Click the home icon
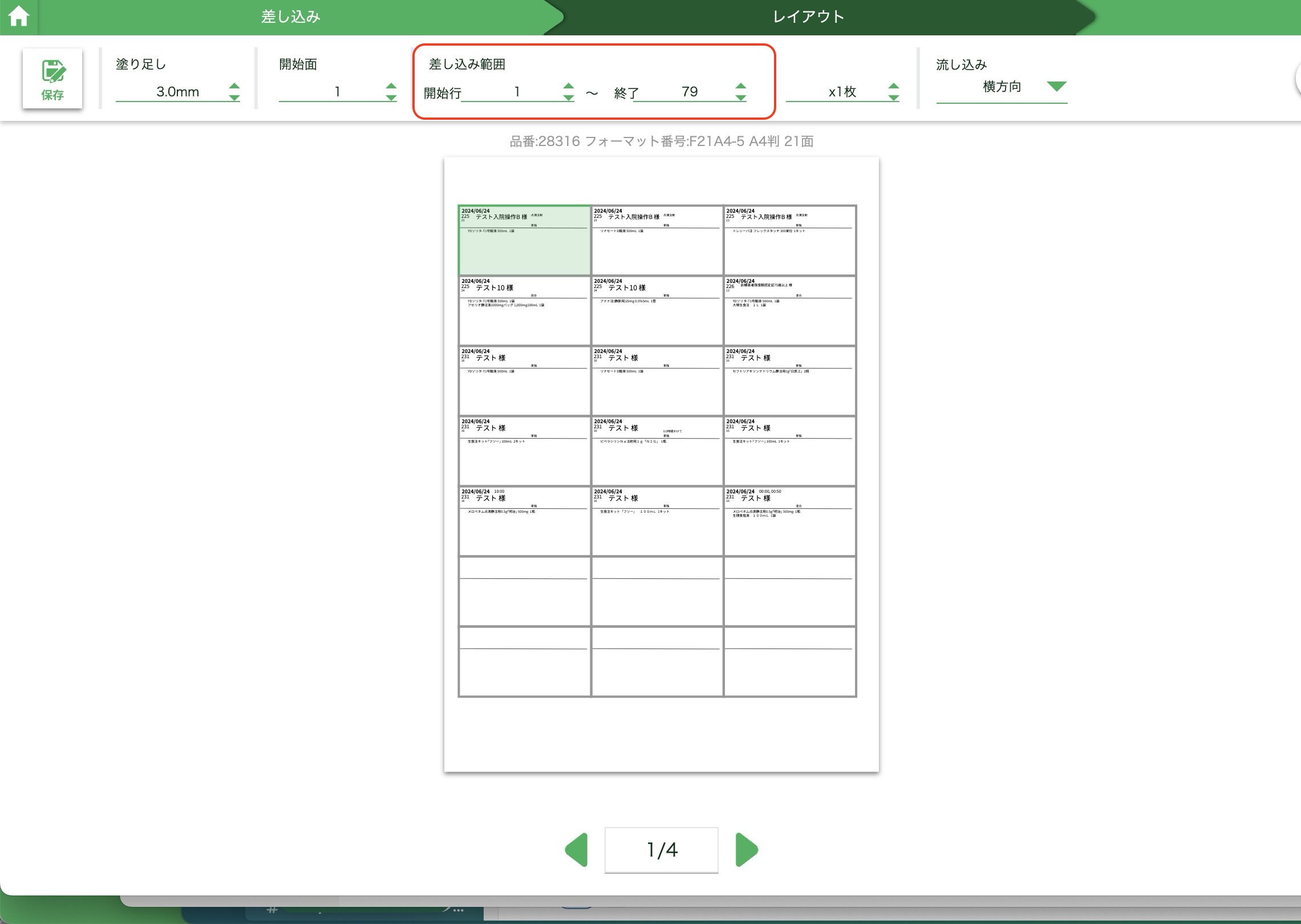 tap(18, 17)
